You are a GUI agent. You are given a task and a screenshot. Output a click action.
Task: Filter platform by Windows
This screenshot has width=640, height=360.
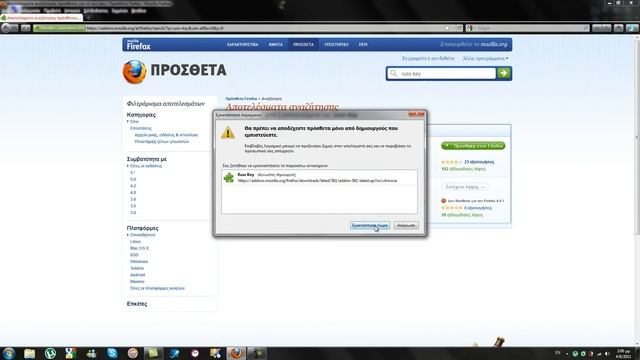139,262
